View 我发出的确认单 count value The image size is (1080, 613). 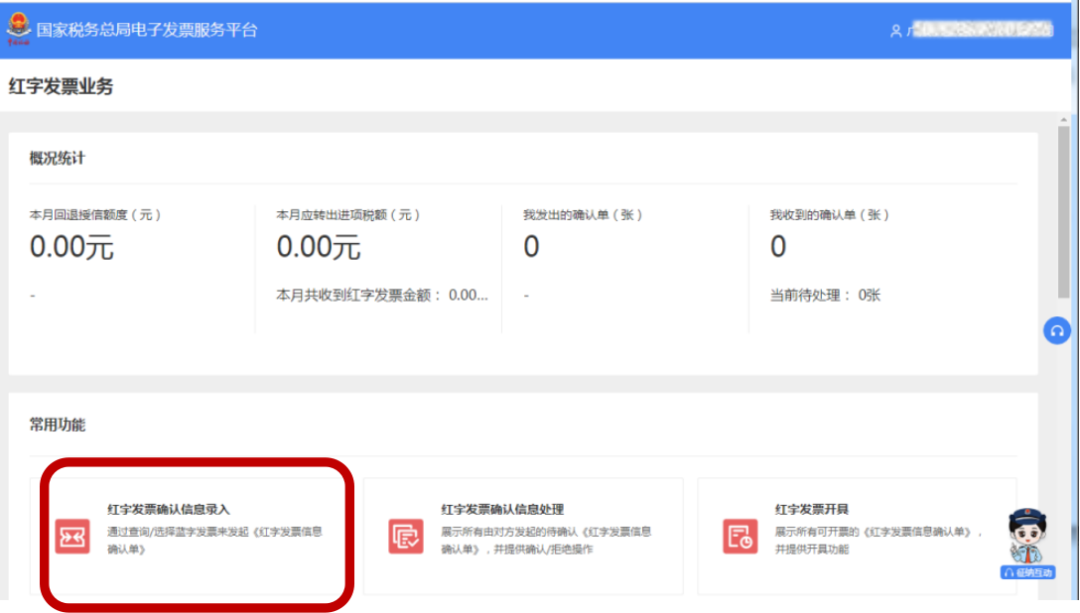pos(531,247)
